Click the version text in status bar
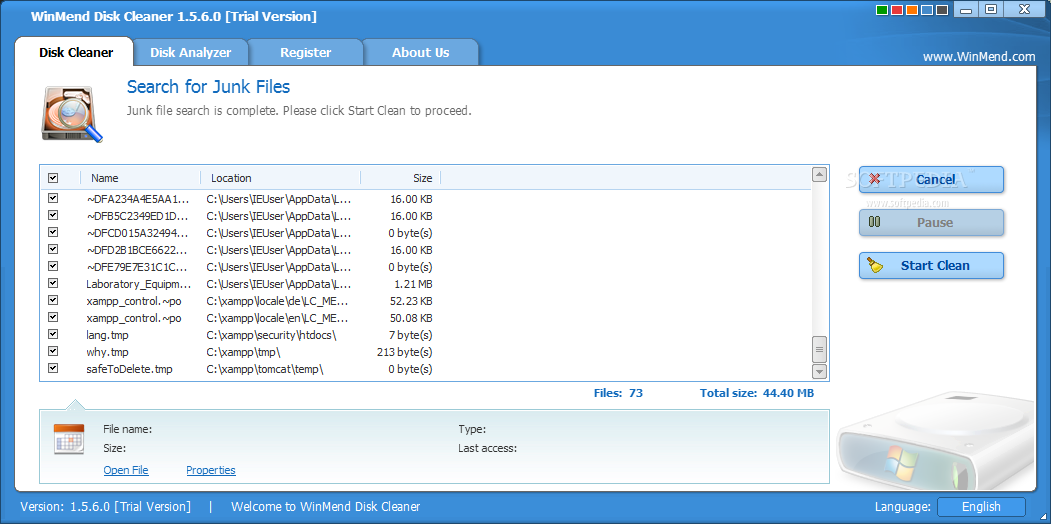The height and width of the screenshot is (524, 1051). point(106,507)
